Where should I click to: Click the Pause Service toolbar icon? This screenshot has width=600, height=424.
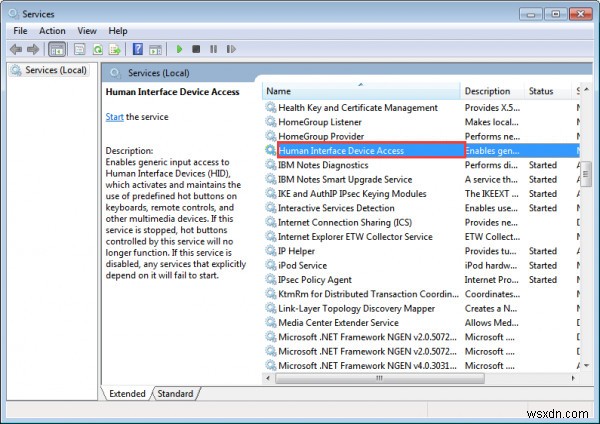[214, 49]
